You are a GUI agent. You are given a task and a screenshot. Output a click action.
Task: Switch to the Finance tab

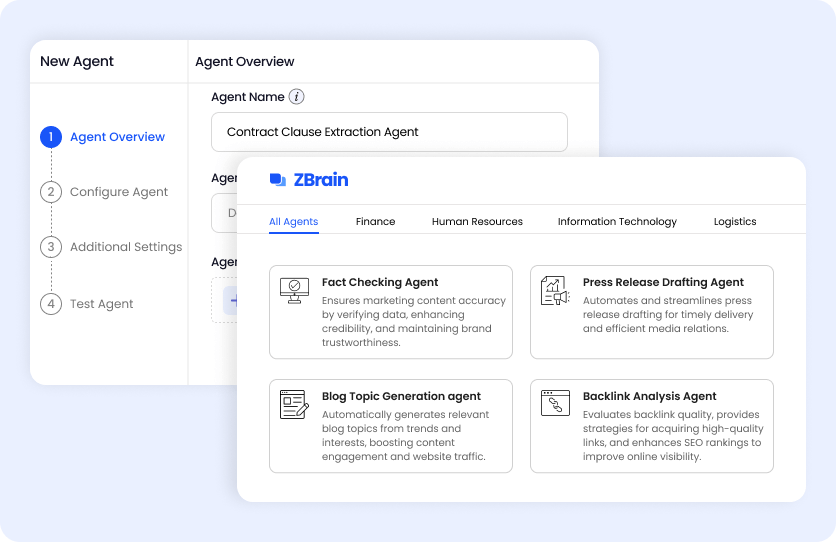click(375, 222)
